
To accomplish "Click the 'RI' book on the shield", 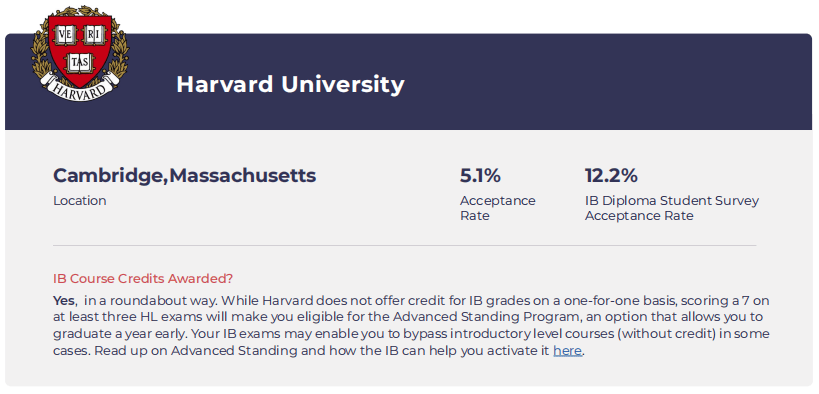I will pos(94,36).
